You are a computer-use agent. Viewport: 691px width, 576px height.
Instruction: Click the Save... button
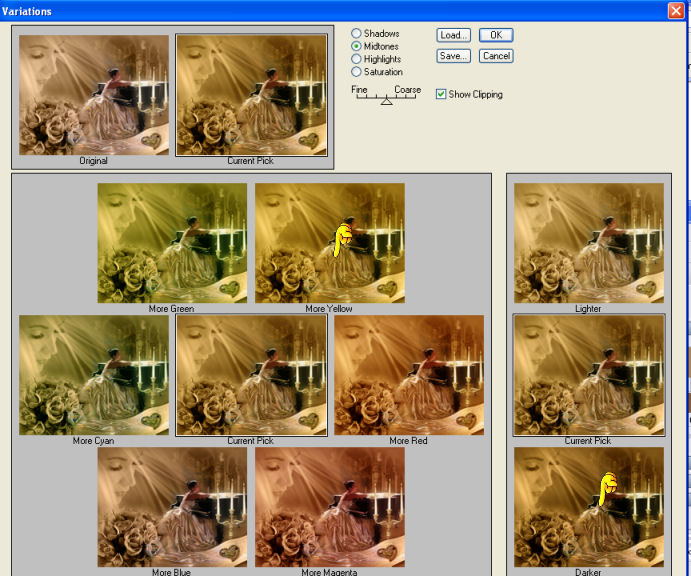click(453, 56)
